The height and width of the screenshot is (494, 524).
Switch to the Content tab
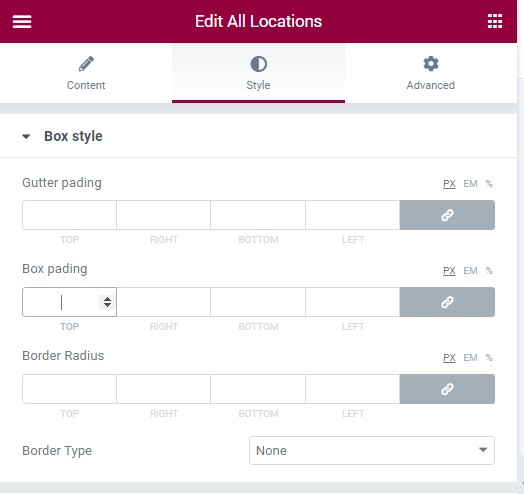(x=86, y=73)
